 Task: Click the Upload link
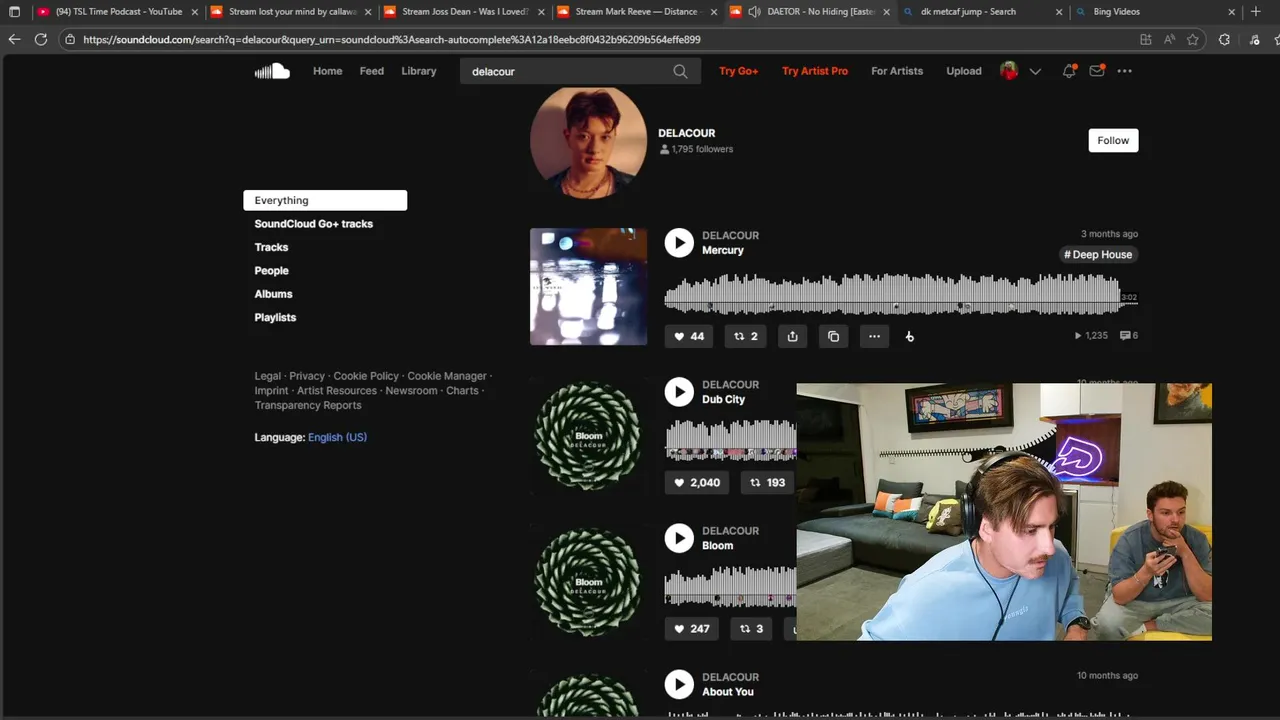964,71
